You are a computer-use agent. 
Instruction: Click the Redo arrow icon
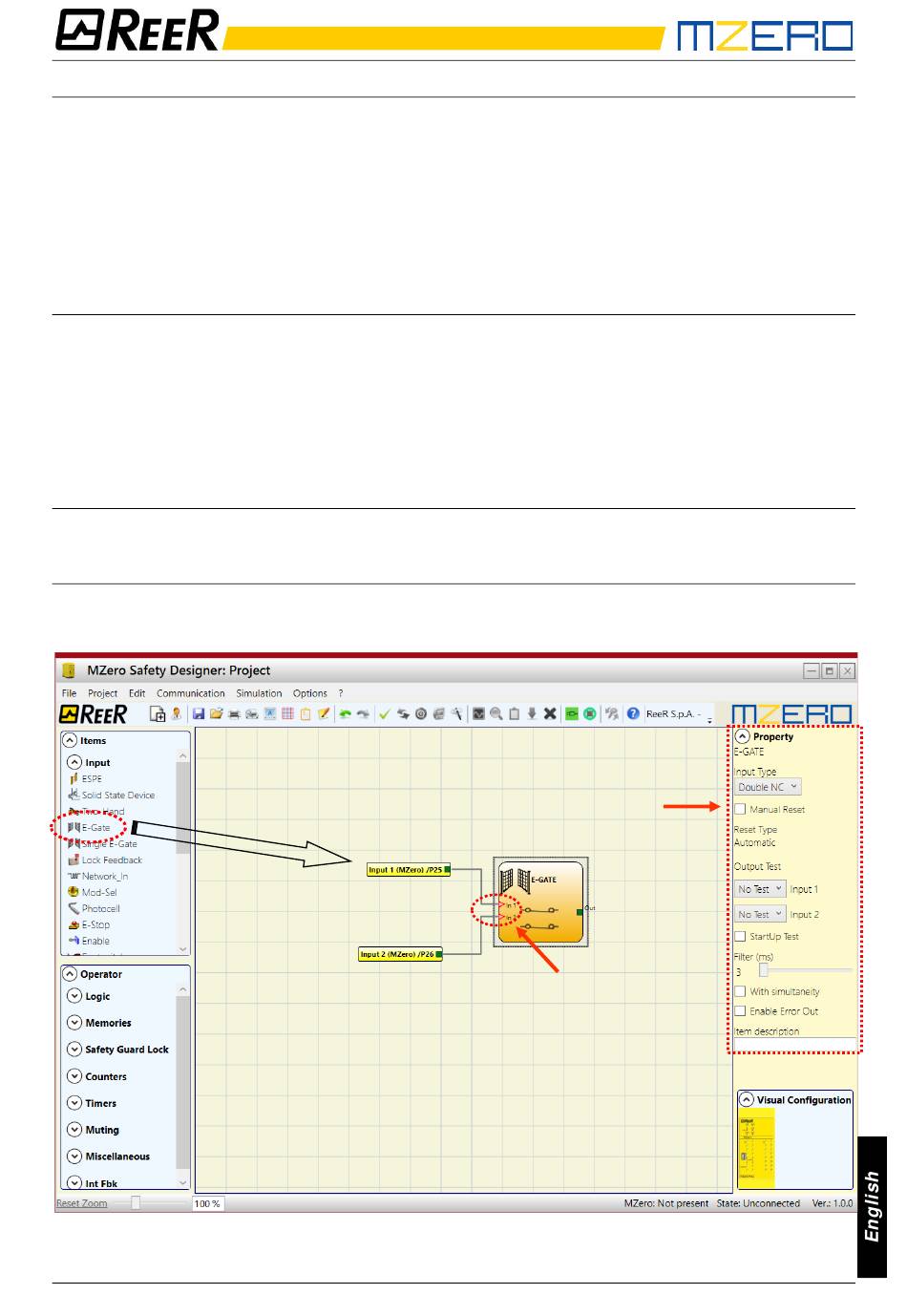click(363, 713)
